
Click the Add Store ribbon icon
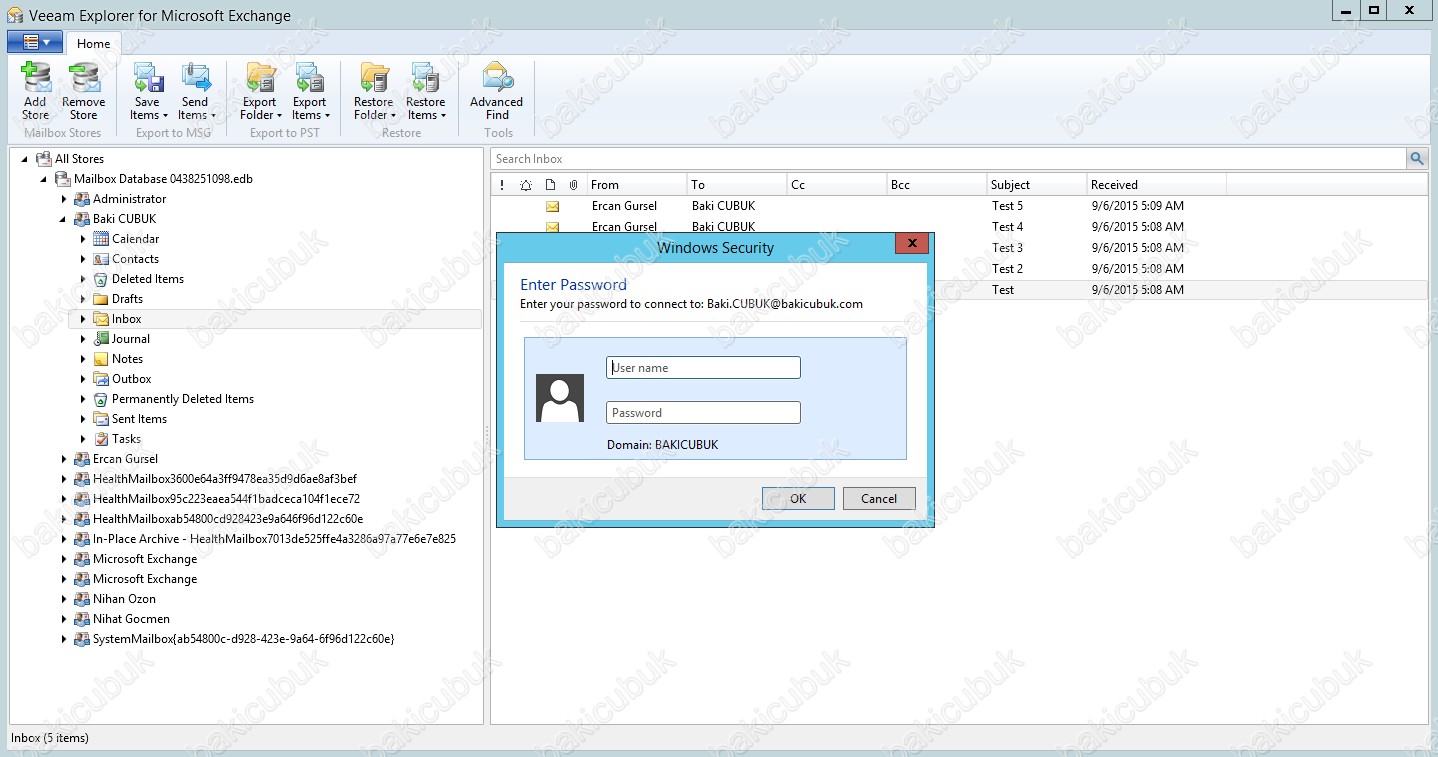click(35, 91)
